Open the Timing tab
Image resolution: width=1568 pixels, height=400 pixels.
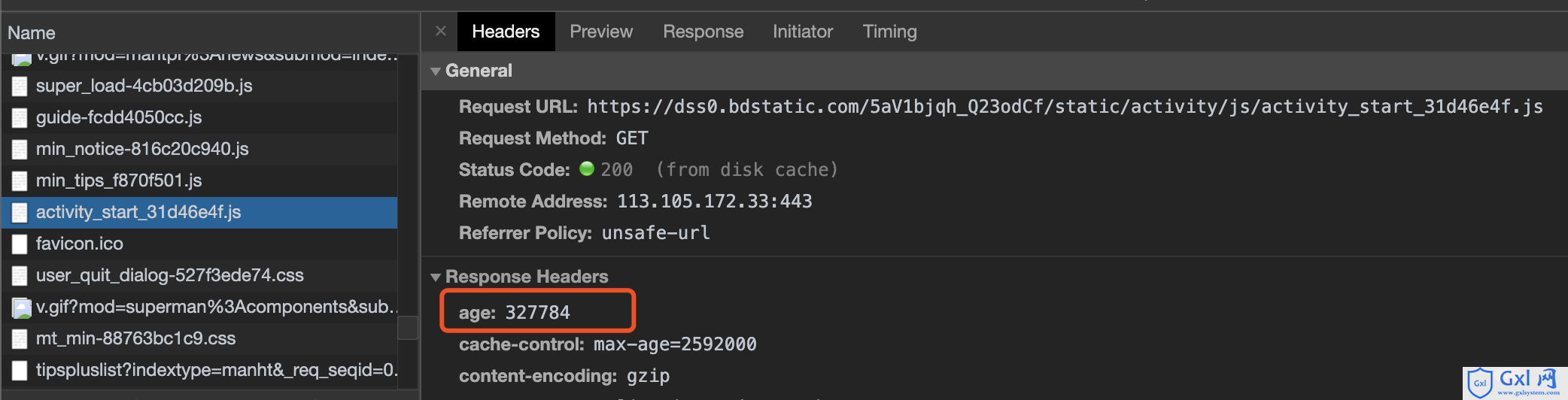point(889,32)
